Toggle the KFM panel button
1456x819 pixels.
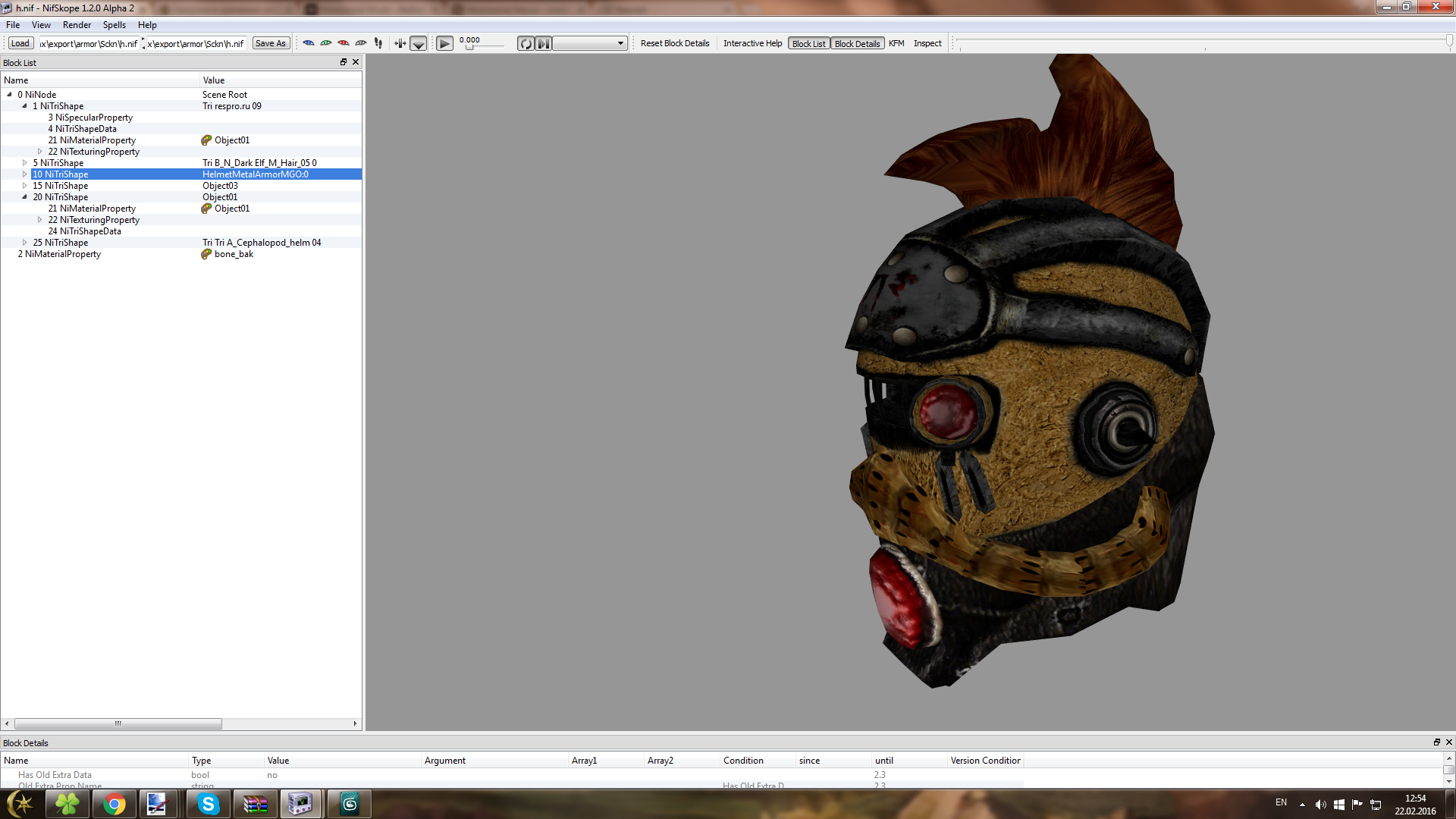[x=896, y=43]
